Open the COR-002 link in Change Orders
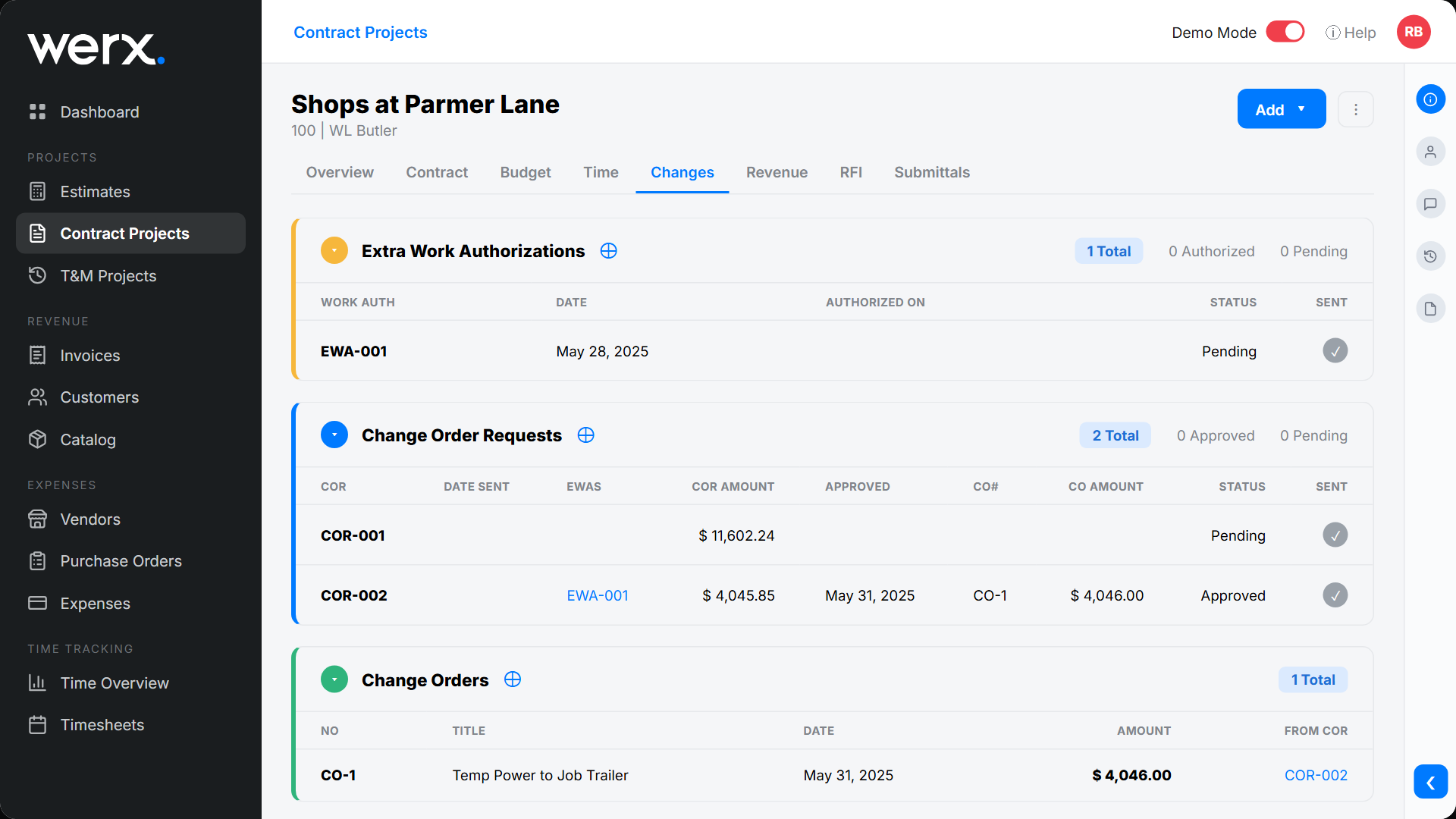This screenshot has width=1456, height=819. click(1316, 775)
